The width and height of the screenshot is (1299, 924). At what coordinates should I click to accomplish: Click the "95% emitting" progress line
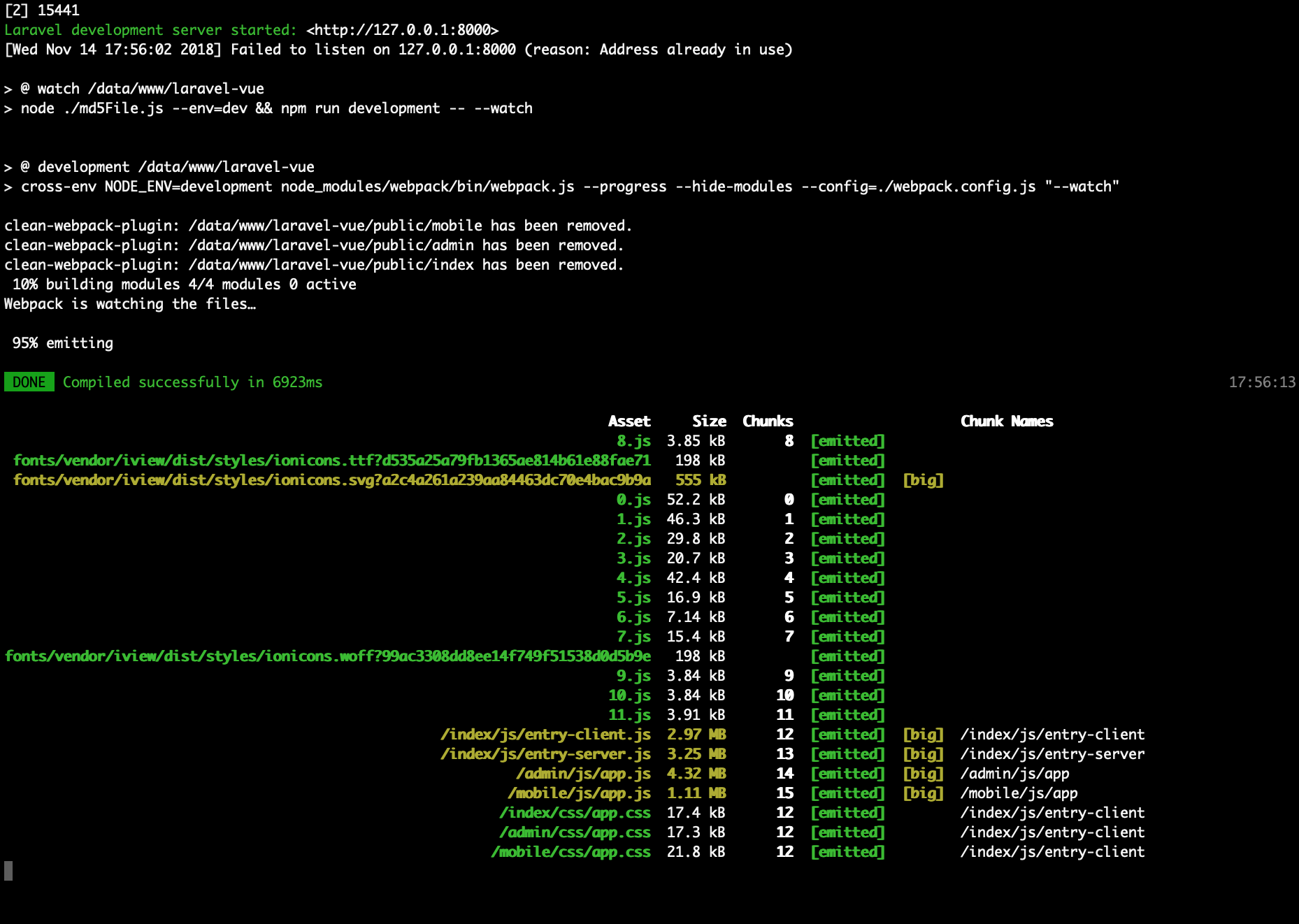click(63, 343)
